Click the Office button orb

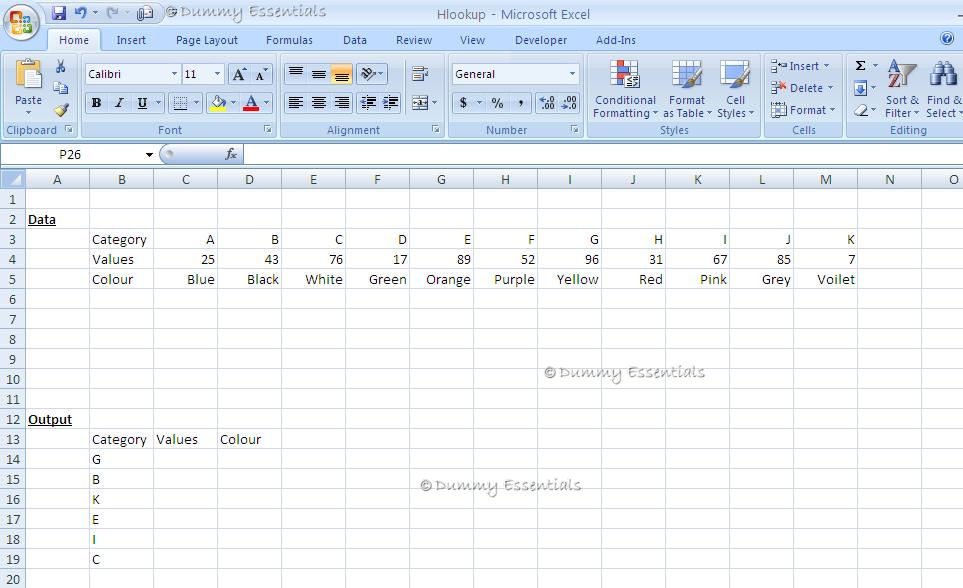coord(21,23)
